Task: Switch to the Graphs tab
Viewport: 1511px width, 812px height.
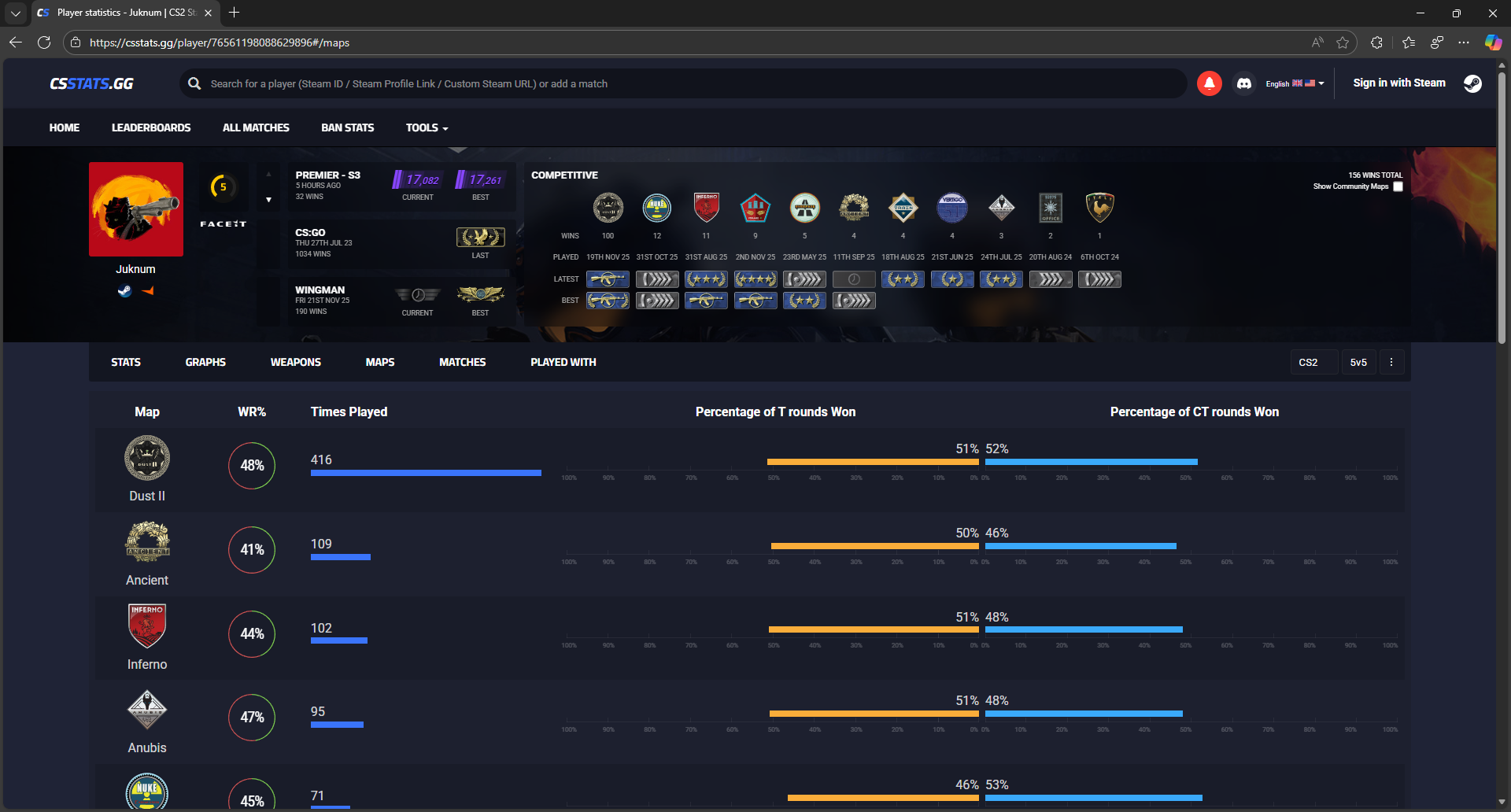Action: tap(205, 363)
